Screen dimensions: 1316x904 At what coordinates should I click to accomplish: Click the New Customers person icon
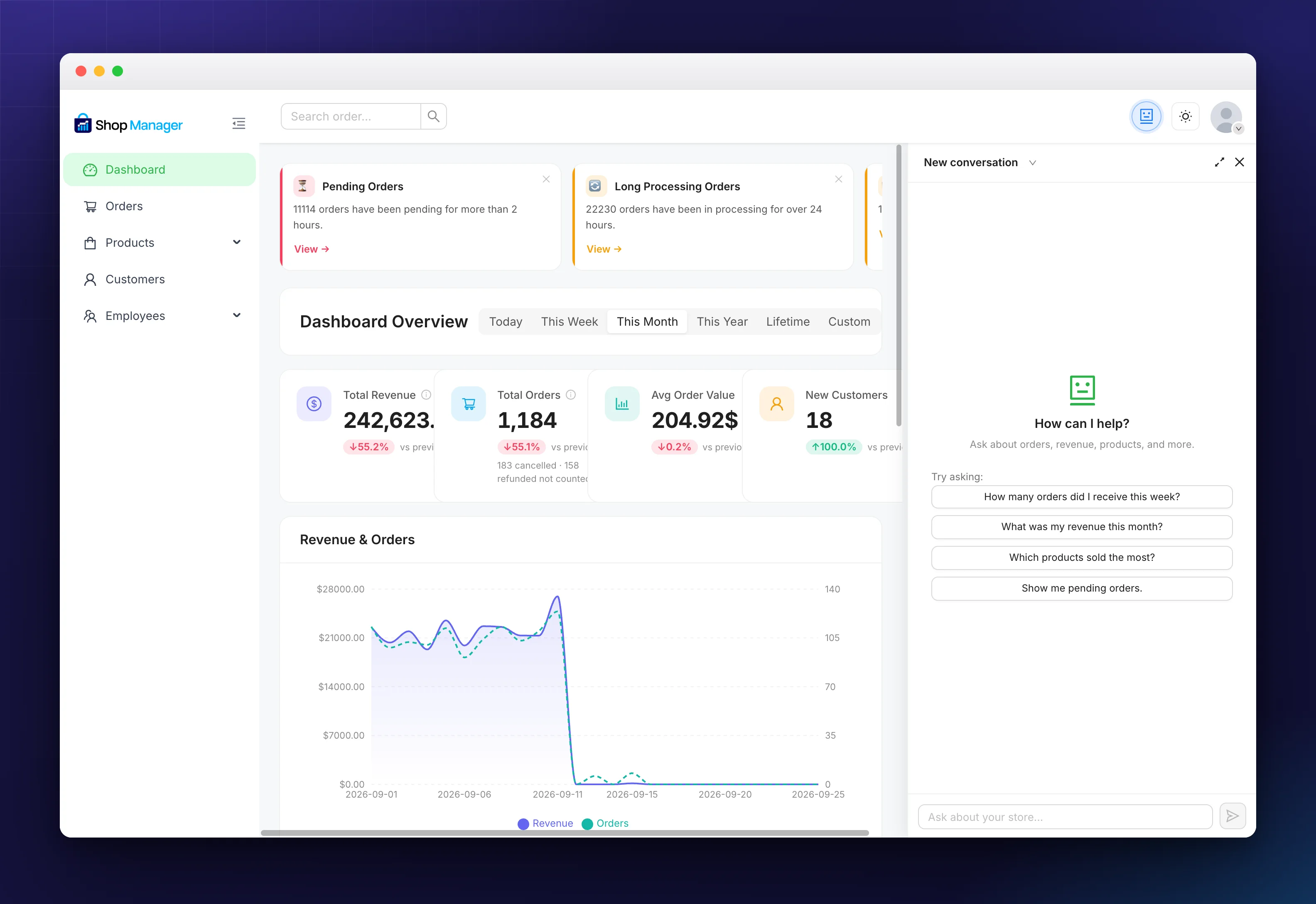pyautogui.click(x=777, y=404)
